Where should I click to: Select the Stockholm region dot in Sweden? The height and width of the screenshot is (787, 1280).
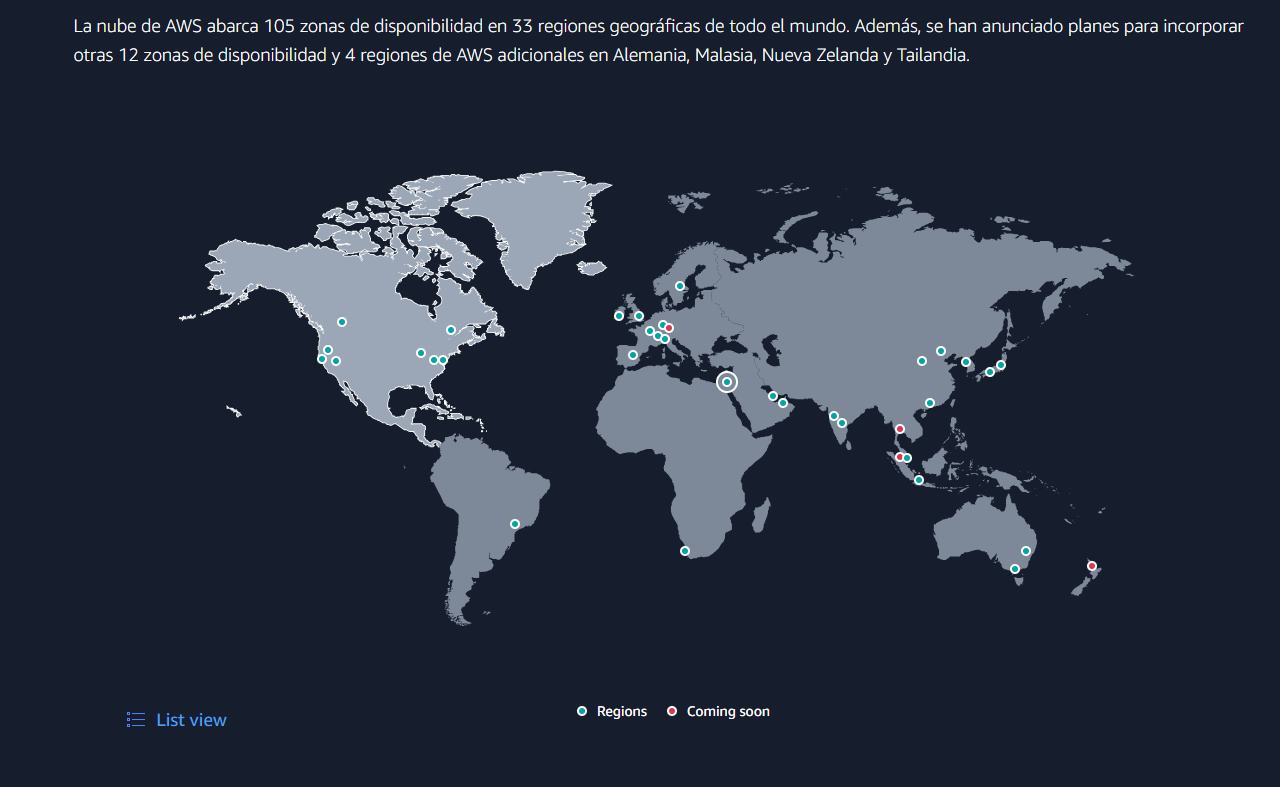680,286
